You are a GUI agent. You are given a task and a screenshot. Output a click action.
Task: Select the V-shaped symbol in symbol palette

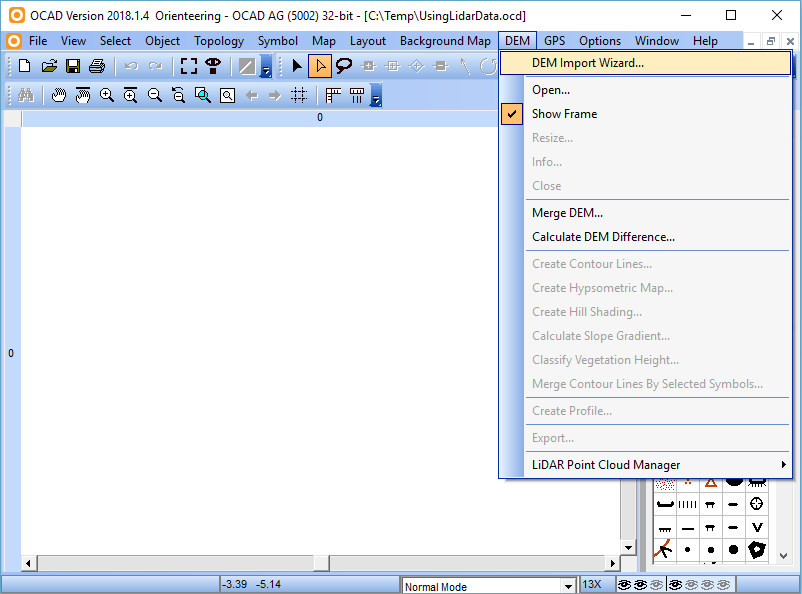757,527
